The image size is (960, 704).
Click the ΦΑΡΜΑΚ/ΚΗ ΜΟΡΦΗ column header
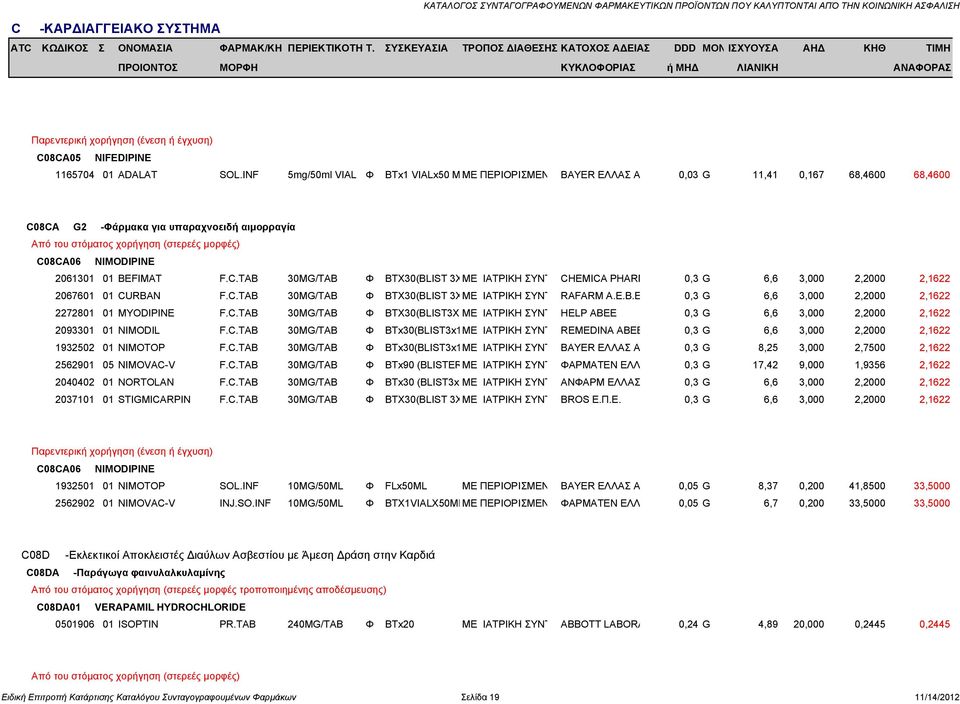click(x=250, y=58)
